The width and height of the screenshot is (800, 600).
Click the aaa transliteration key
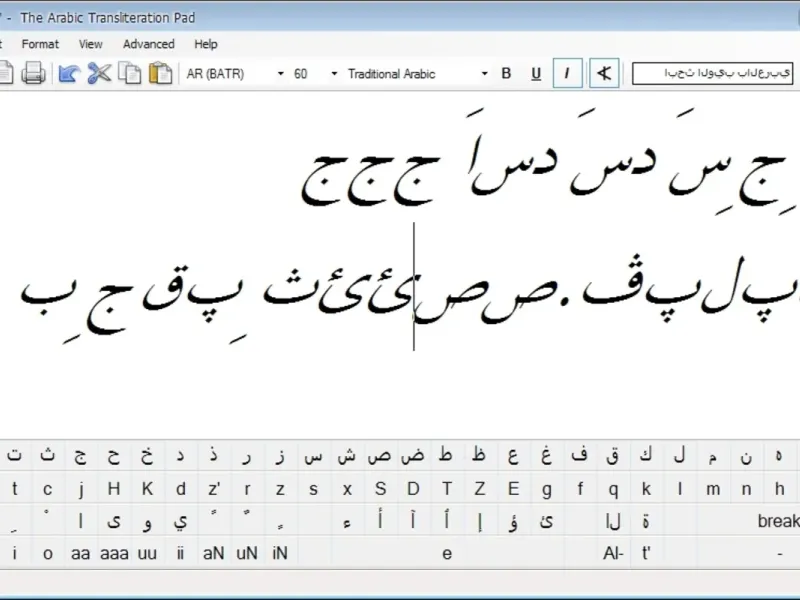click(x=114, y=554)
